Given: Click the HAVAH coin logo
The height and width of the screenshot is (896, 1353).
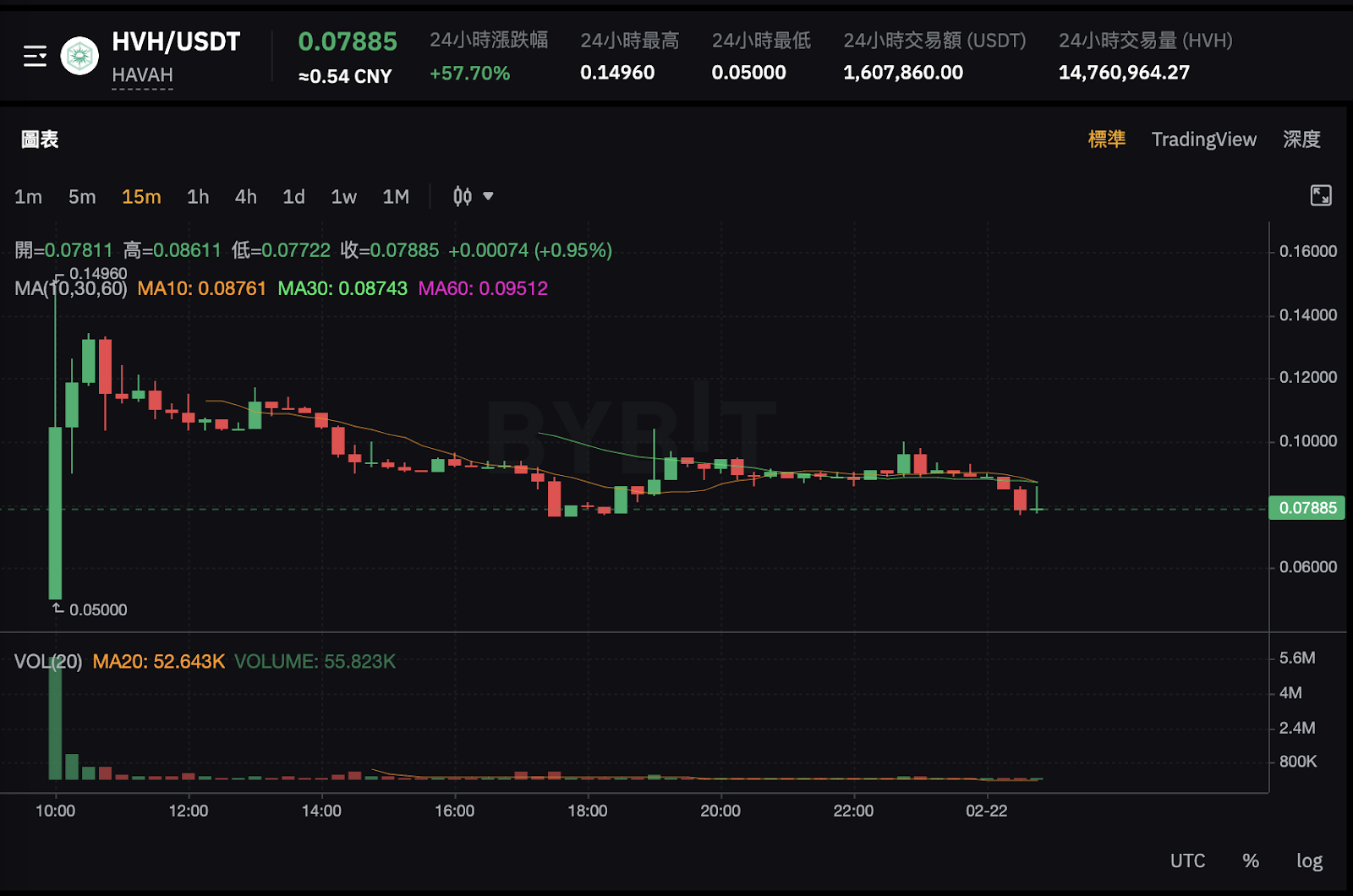Looking at the screenshot, I should pos(79,57).
